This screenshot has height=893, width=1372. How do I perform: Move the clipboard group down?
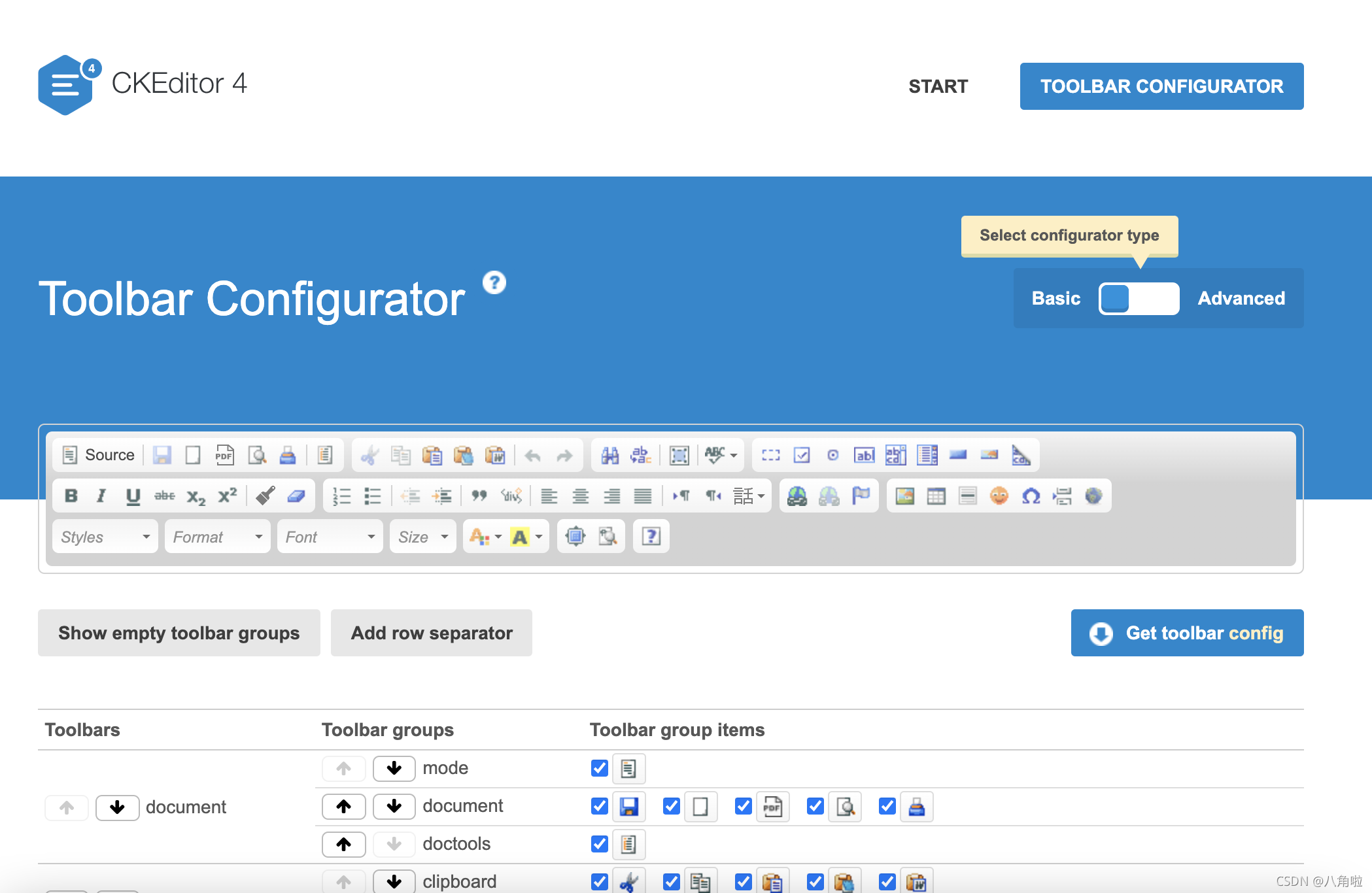(394, 881)
